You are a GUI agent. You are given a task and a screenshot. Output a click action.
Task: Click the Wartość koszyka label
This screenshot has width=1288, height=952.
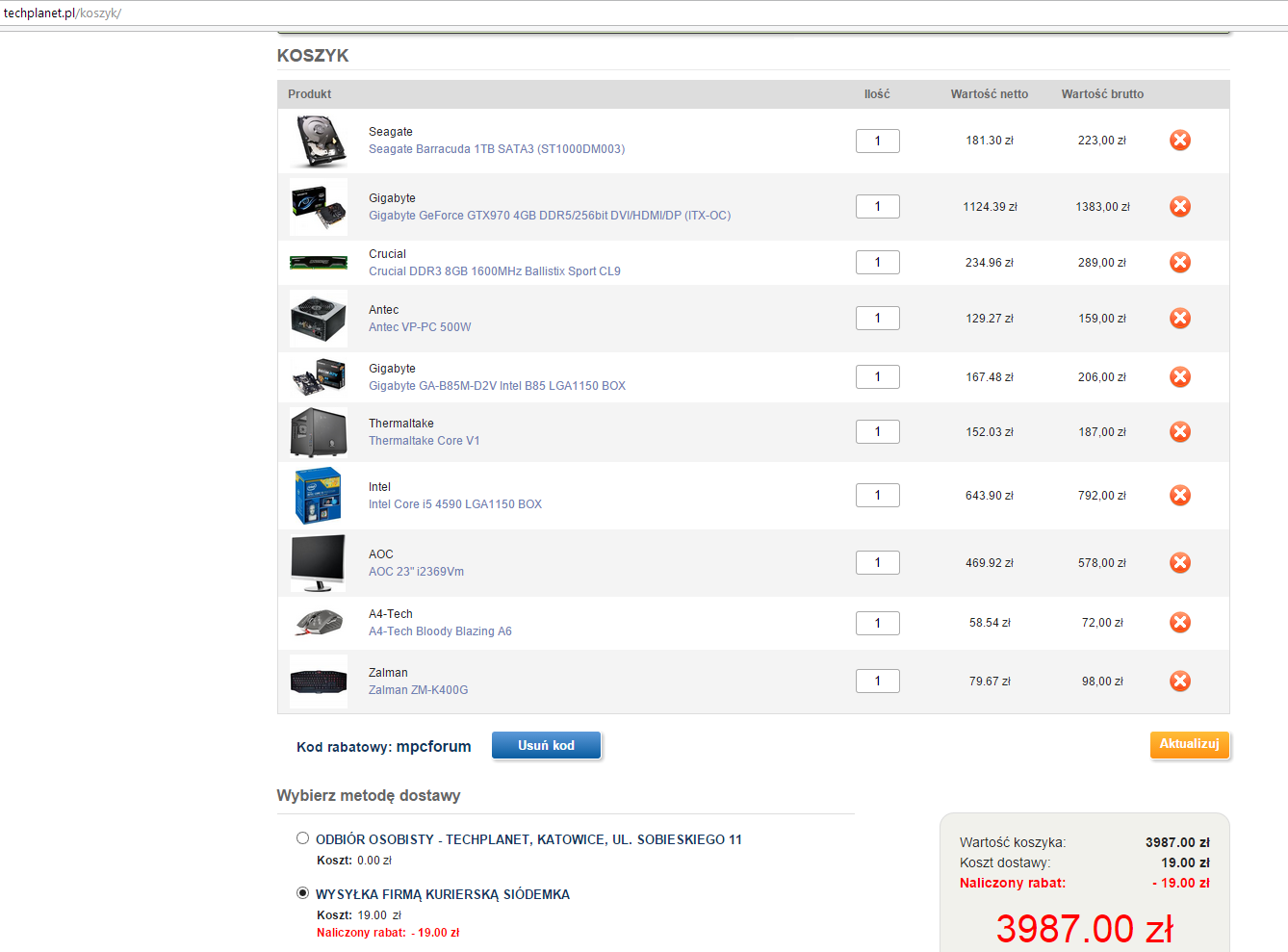tap(1013, 842)
